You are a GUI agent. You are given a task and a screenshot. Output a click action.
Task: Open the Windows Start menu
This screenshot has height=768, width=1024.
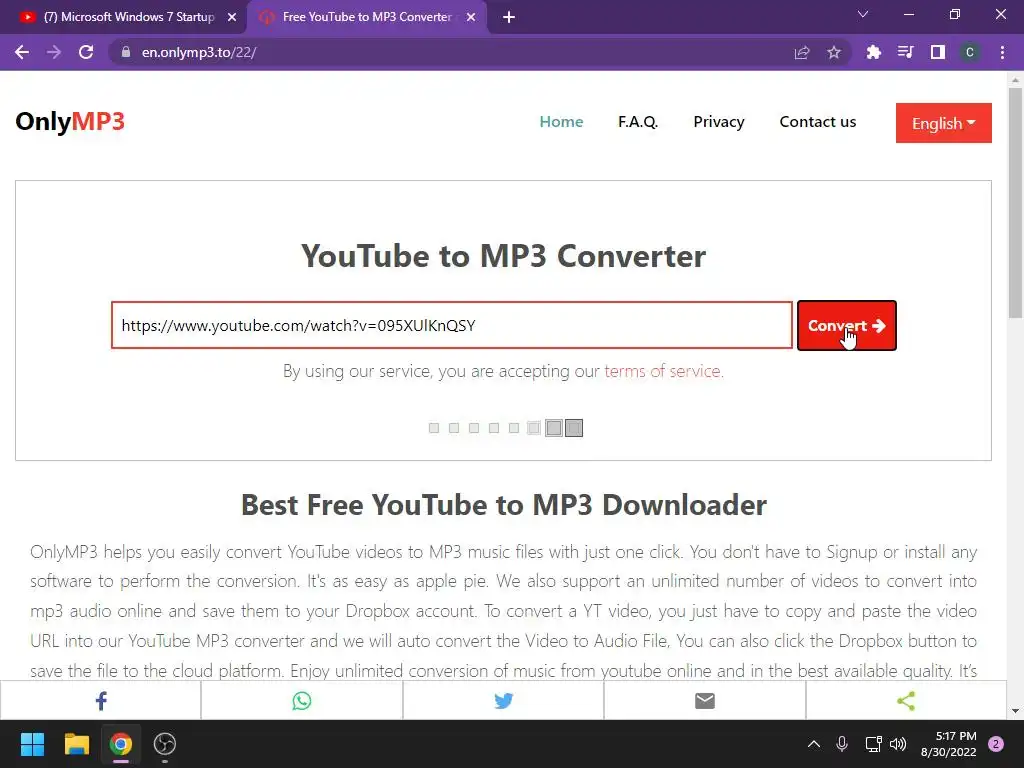click(32, 744)
